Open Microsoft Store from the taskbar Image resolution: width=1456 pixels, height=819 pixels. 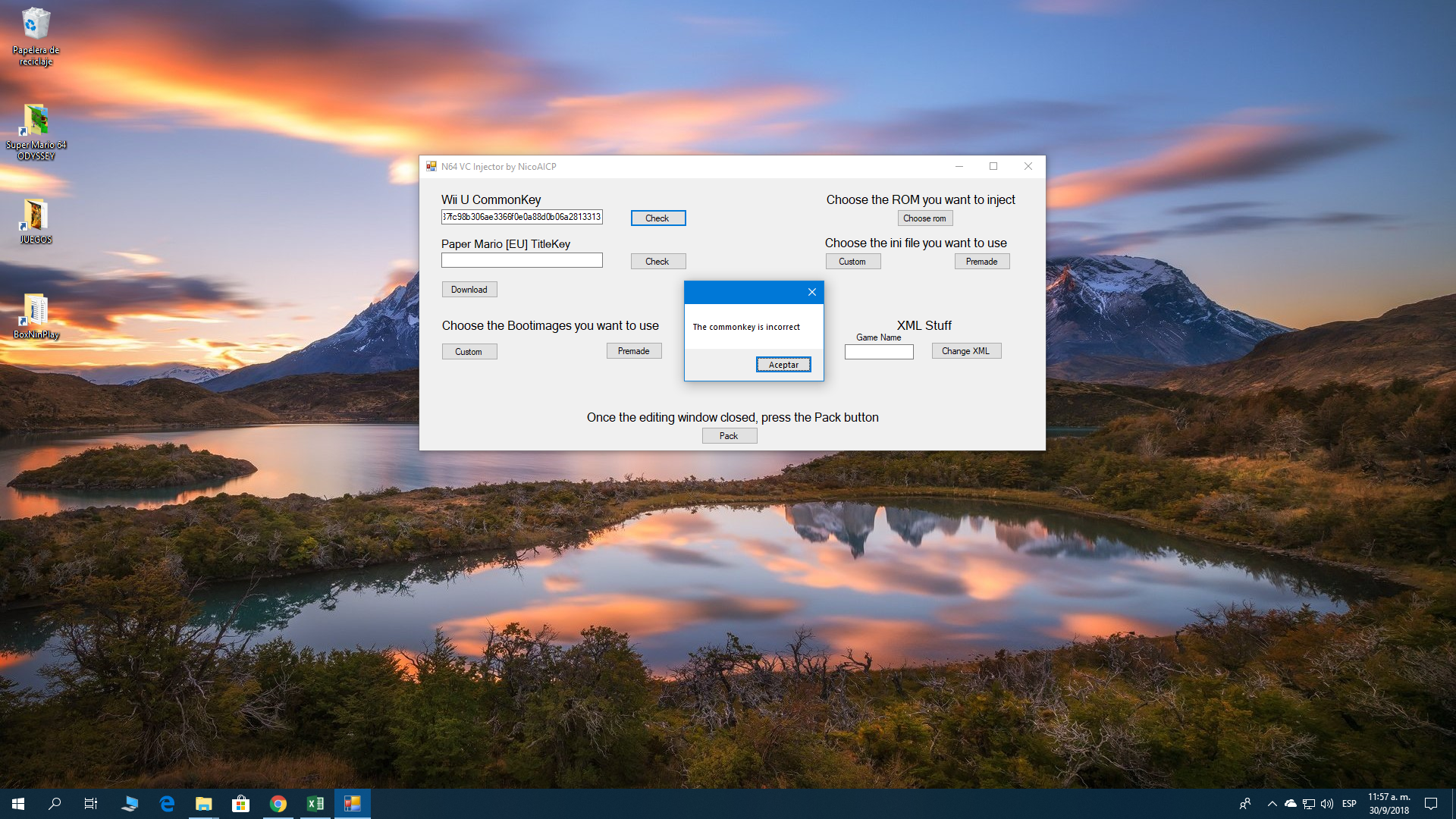[x=241, y=804]
